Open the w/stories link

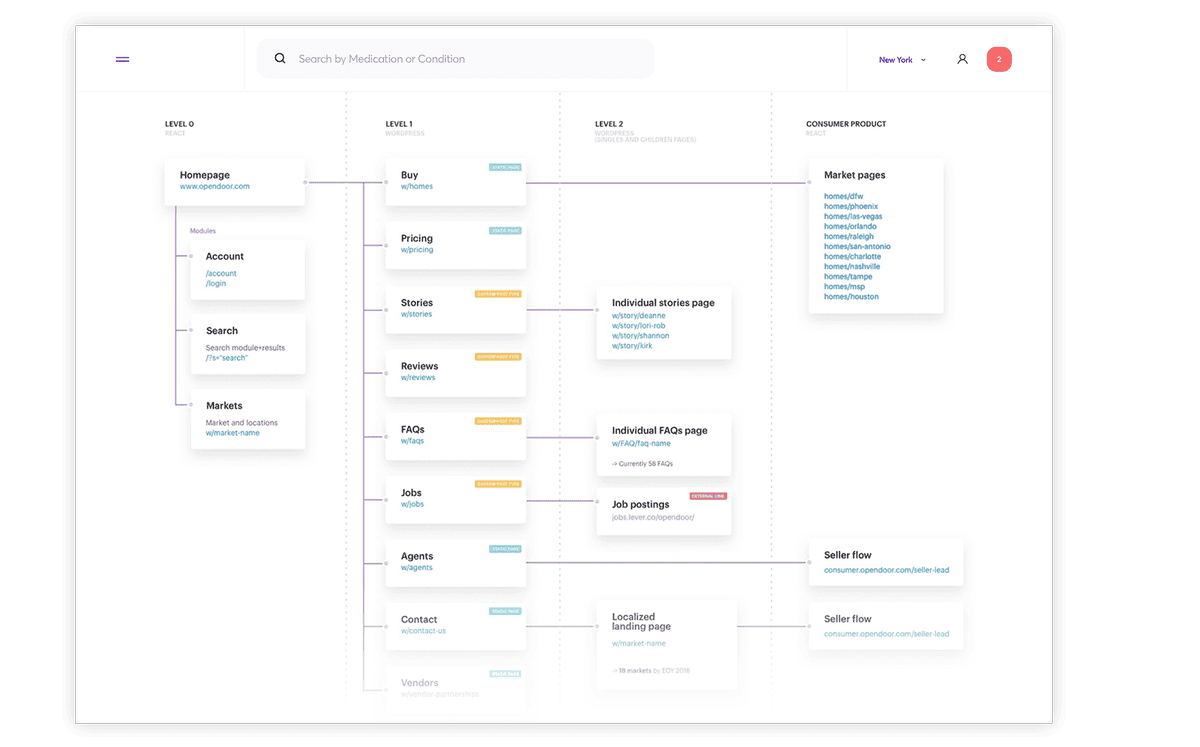click(x=417, y=315)
